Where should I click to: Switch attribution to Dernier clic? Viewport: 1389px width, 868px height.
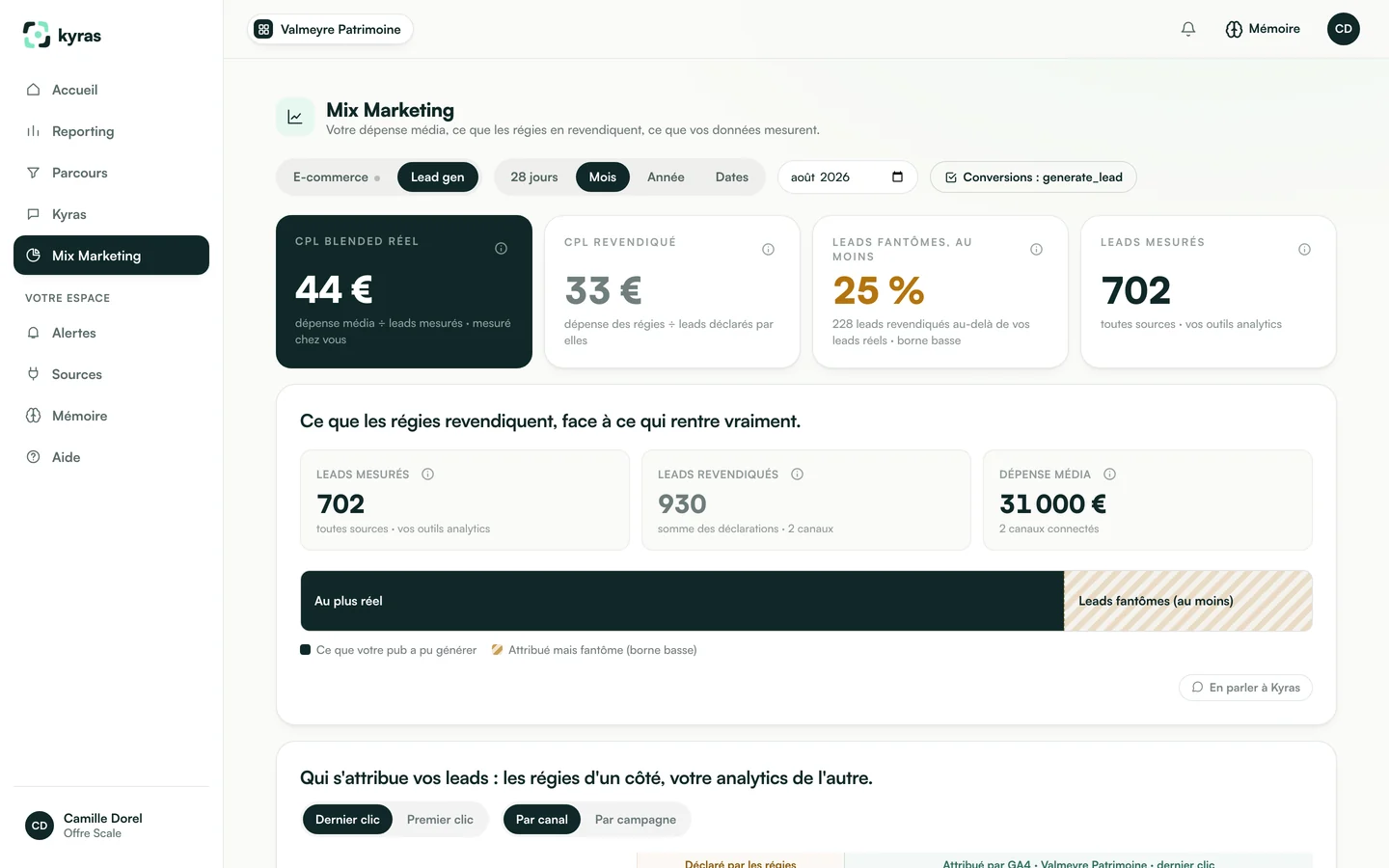tap(347, 820)
